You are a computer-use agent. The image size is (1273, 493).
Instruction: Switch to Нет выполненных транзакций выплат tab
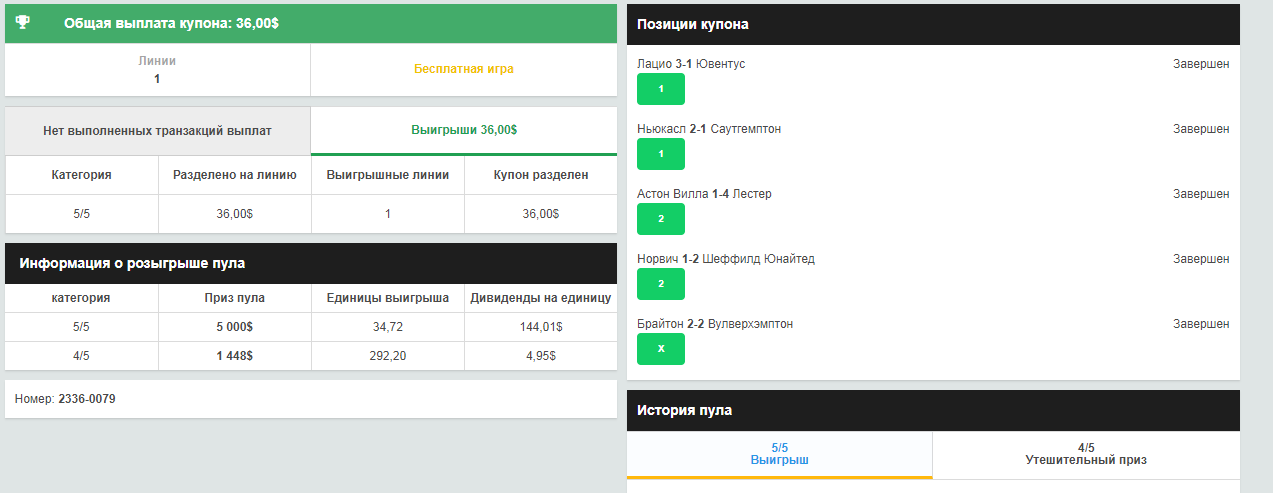tap(158, 130)
